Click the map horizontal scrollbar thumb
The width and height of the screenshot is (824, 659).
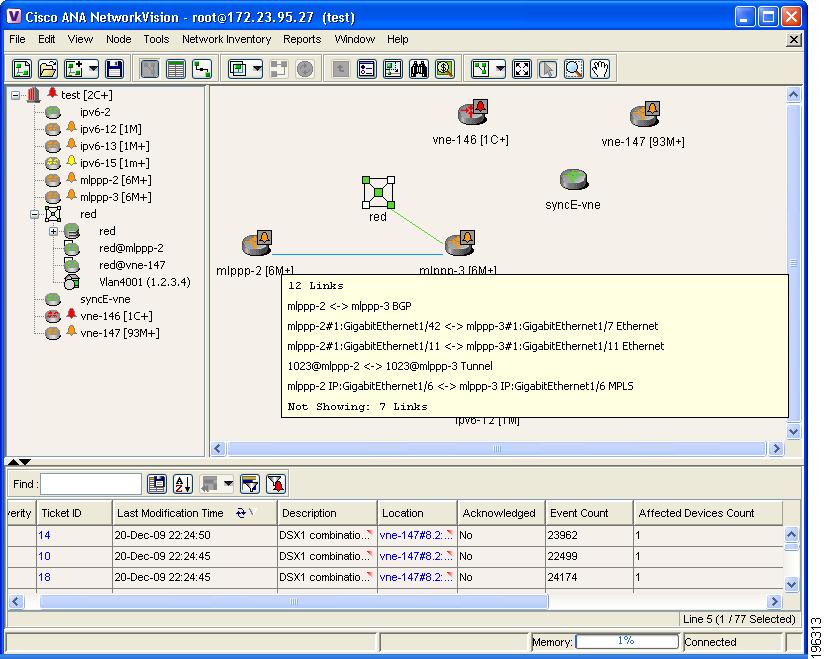(497, 449)
